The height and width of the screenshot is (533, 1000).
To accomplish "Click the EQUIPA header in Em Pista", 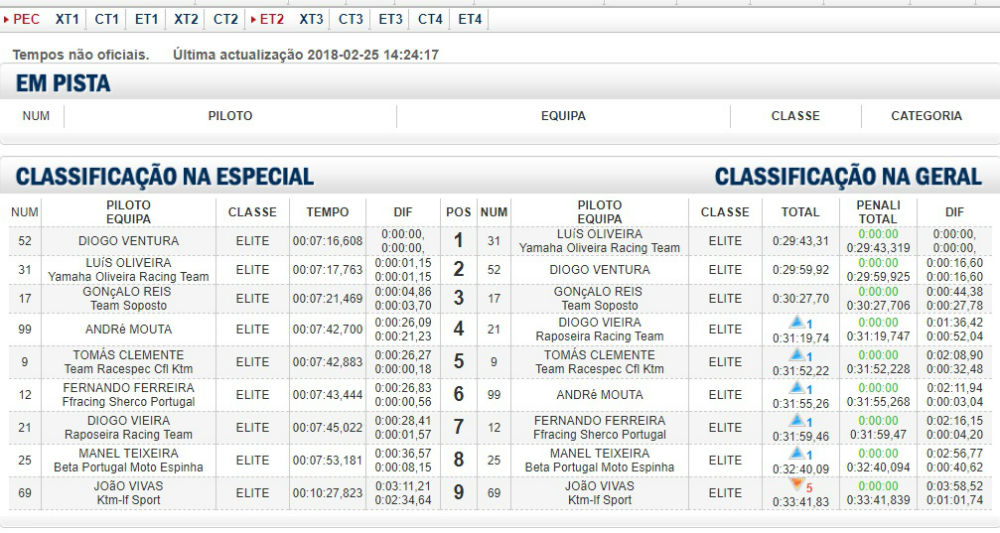I will (563, 116).
